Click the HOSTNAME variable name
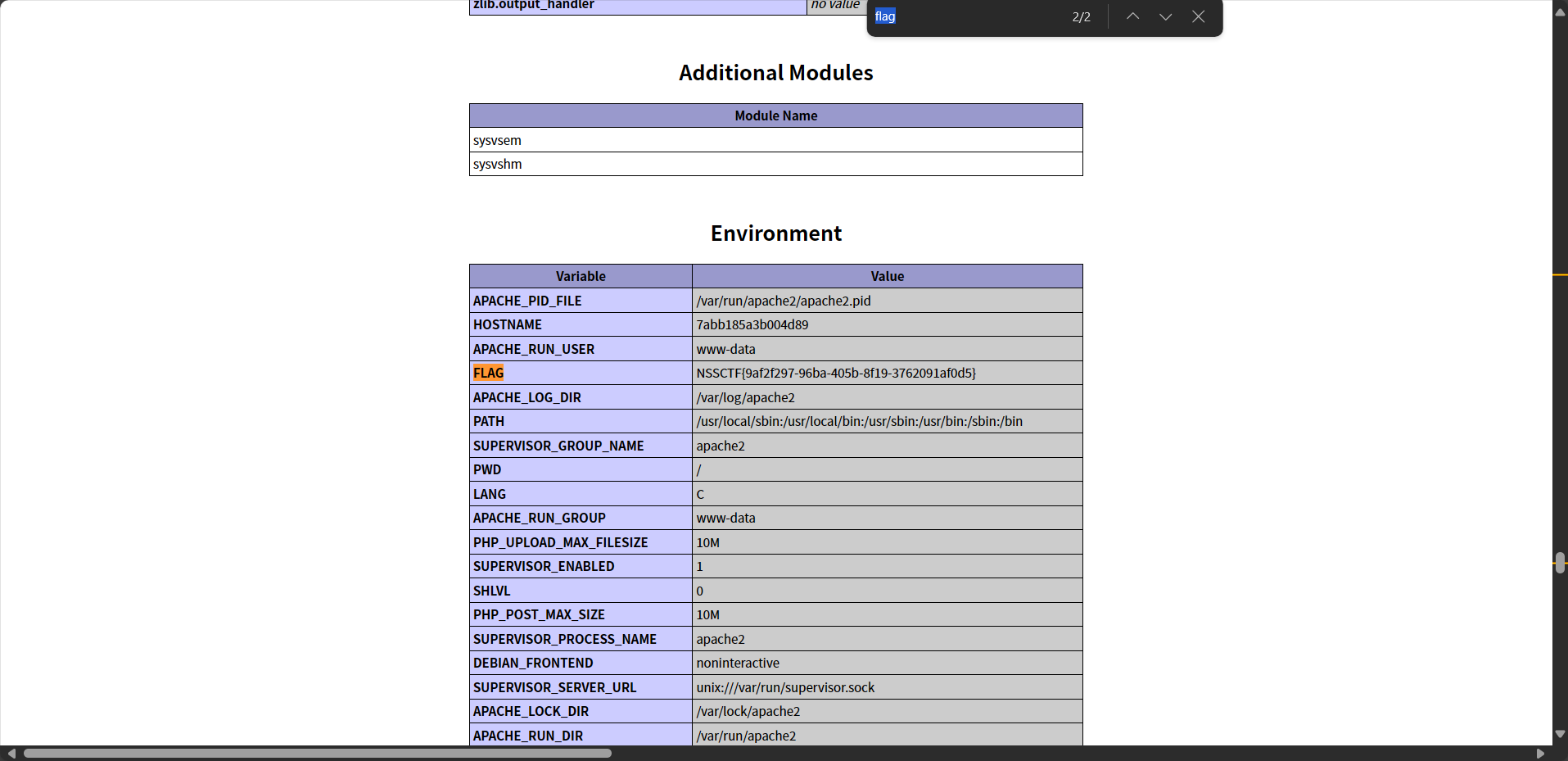 pyautogui.click(x=508, y=324)
